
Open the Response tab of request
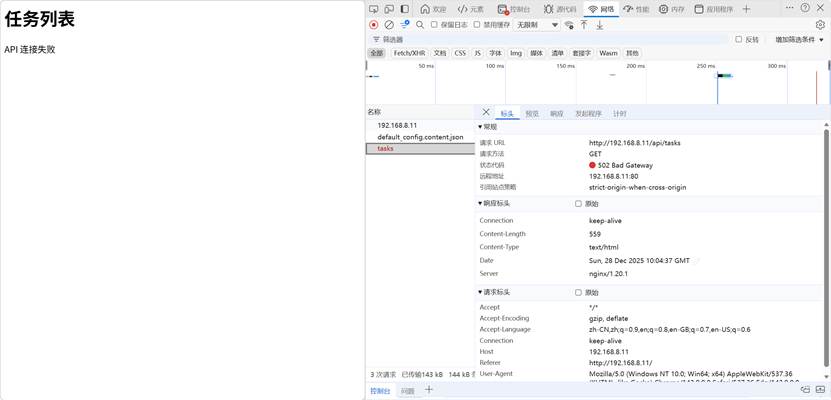pyautogui.click(x=556, y=114)
